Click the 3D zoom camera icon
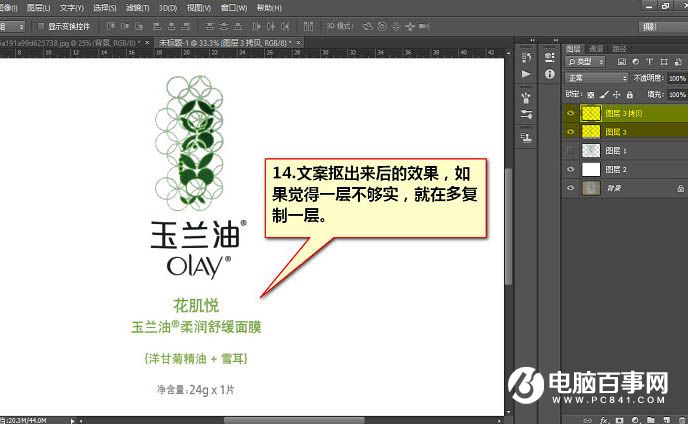The width and height of the screenshot is (688, 424). pos(424,26)
